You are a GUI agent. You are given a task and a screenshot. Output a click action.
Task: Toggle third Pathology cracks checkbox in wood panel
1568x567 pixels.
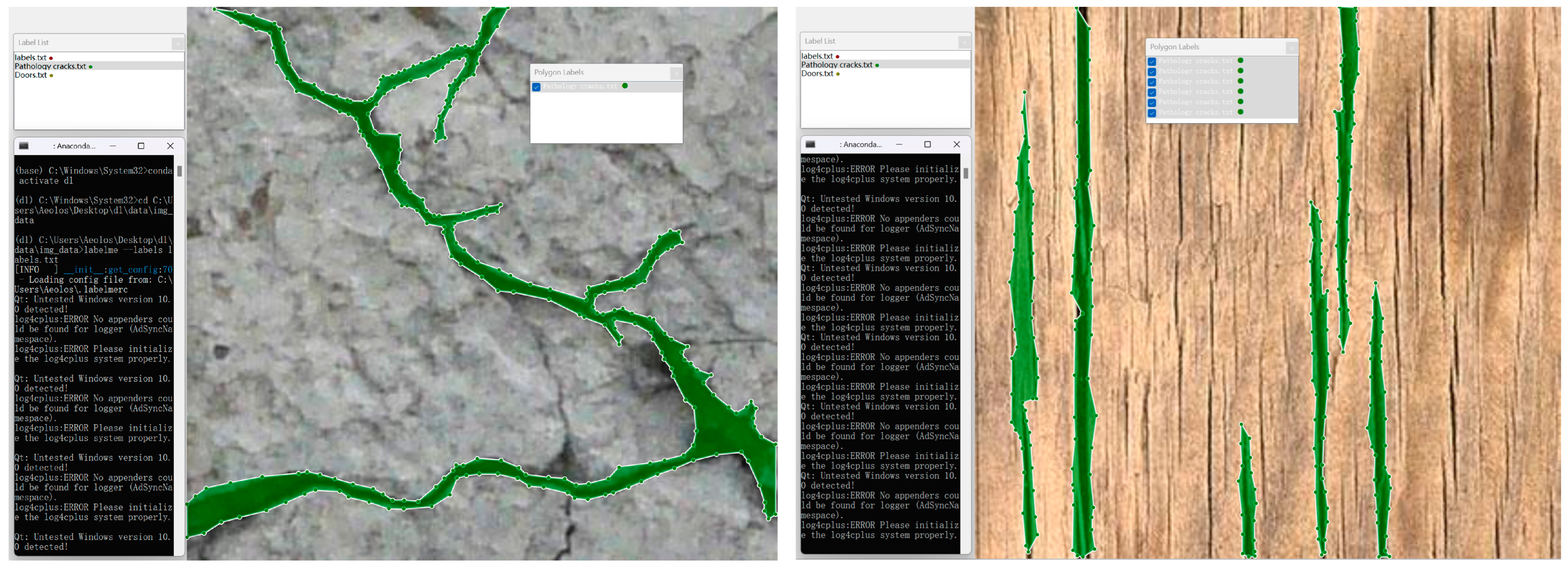point(1152,82)
